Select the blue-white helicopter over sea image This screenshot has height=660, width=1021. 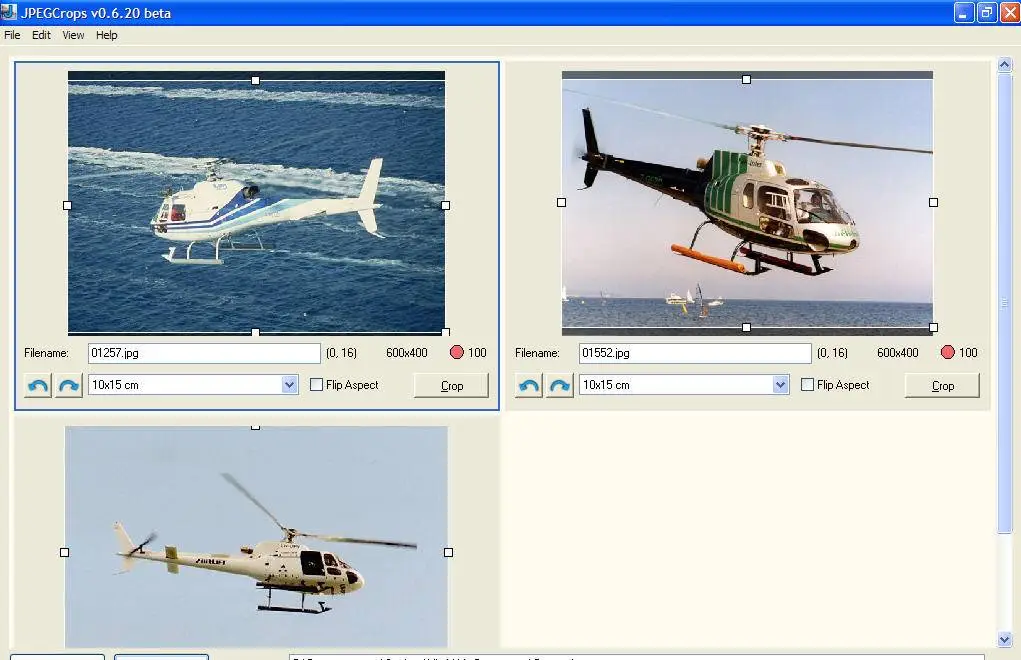(257, 203)
